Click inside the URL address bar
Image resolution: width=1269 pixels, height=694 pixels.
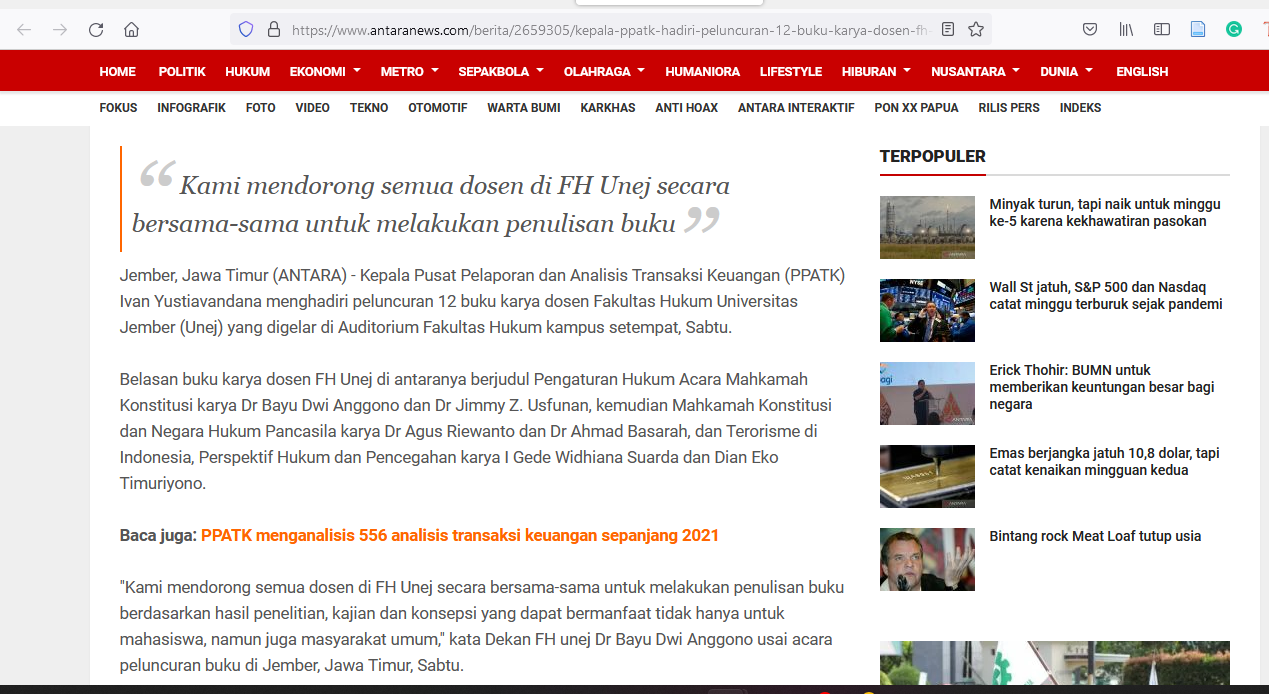point(600,29)
